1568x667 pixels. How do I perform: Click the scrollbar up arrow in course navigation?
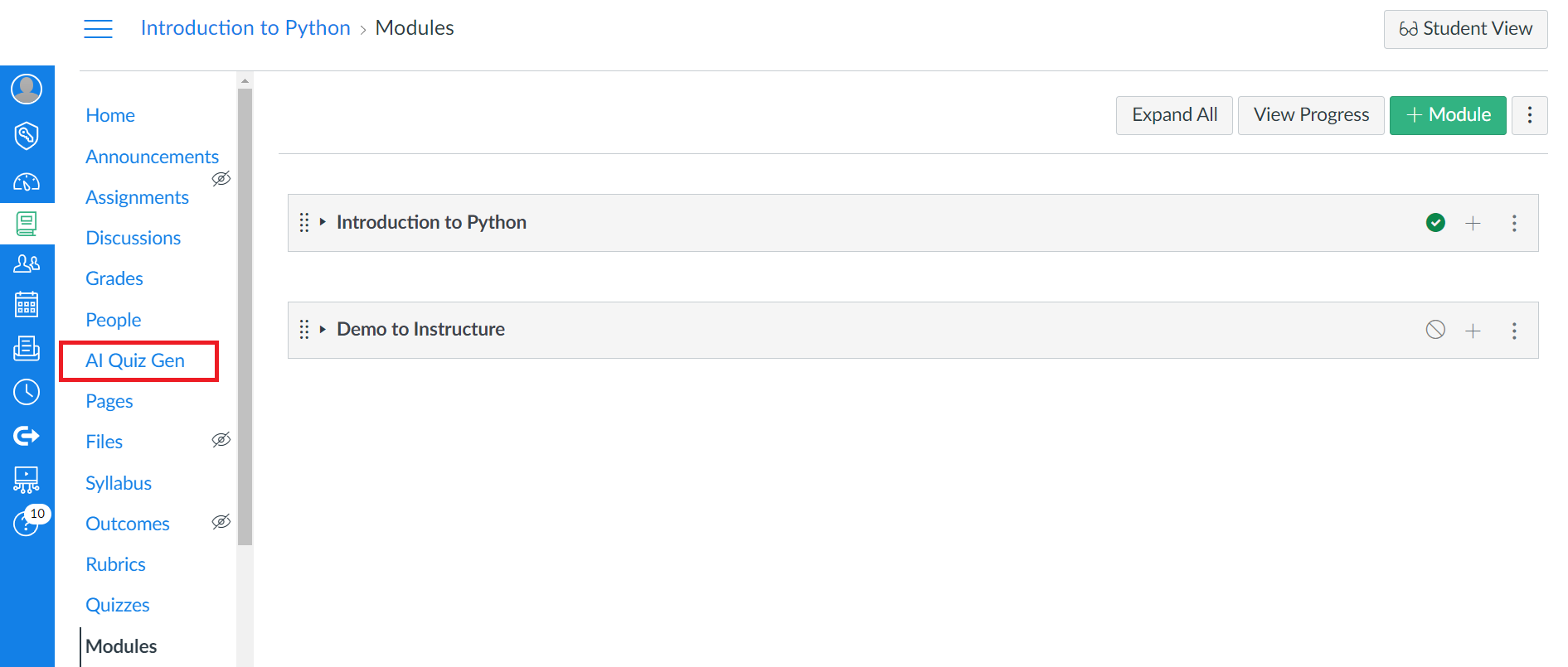point(245,80)
